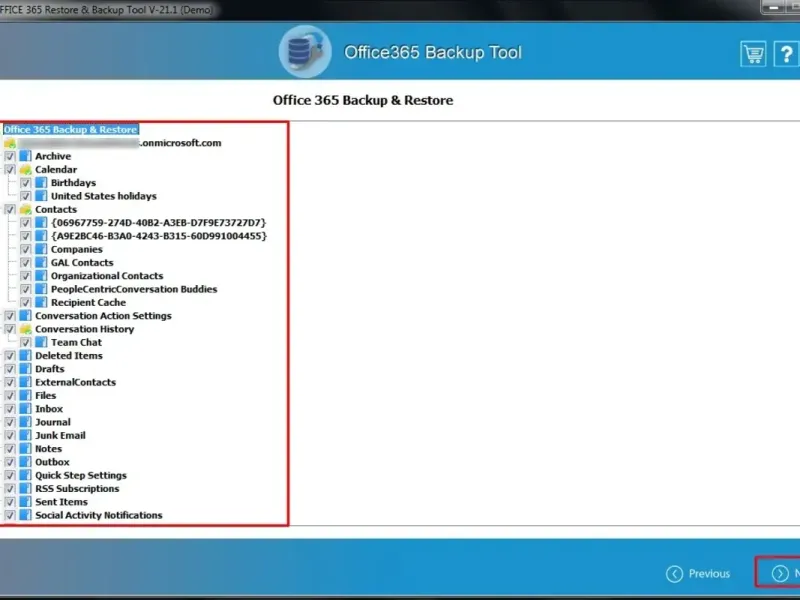Screen dimensions: 800x600
Task: Click the GAL Contacts folder icon
Action: tap(41, 262)
